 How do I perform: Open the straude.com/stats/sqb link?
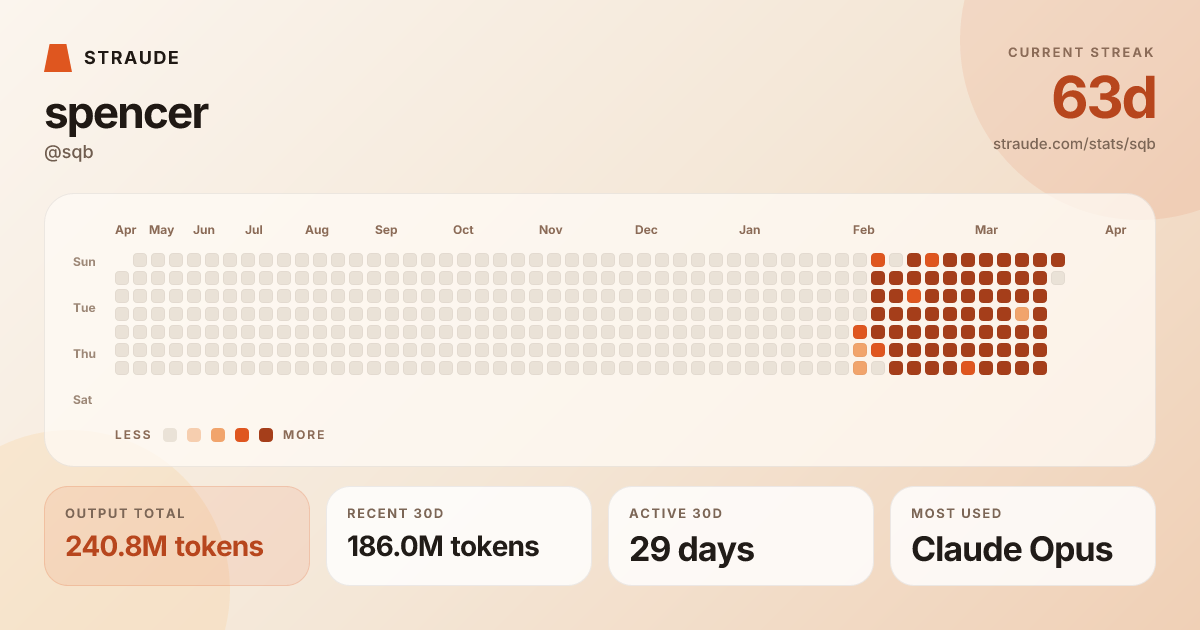[x=1074, y=143]
